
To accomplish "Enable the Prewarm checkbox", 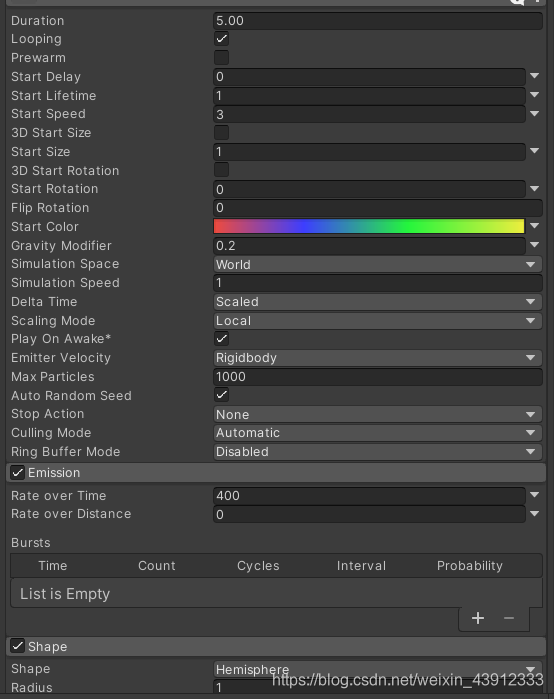I will pyautogui.click(x=222, y=58).
